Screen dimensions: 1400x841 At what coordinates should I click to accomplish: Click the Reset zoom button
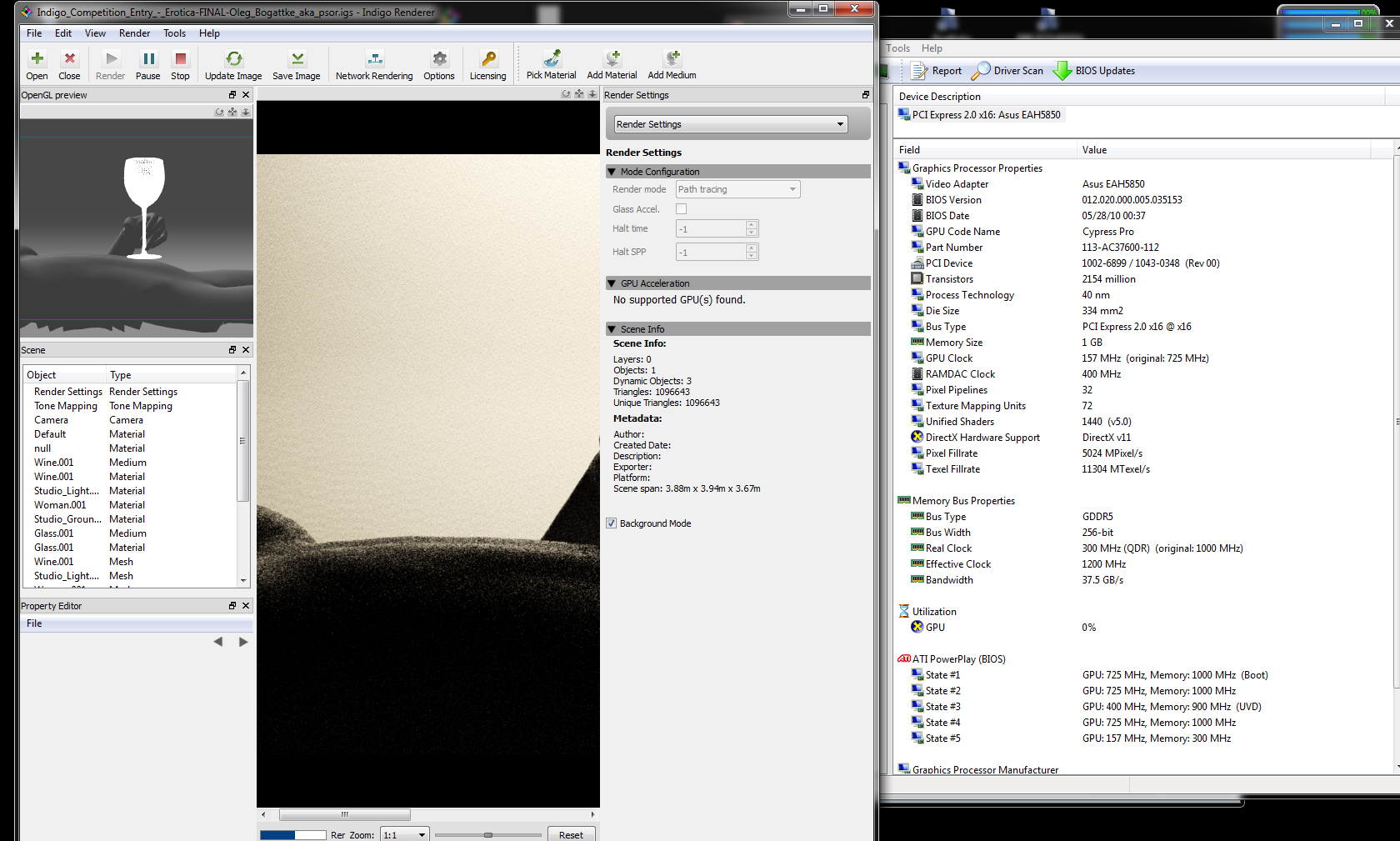[571, 834]
